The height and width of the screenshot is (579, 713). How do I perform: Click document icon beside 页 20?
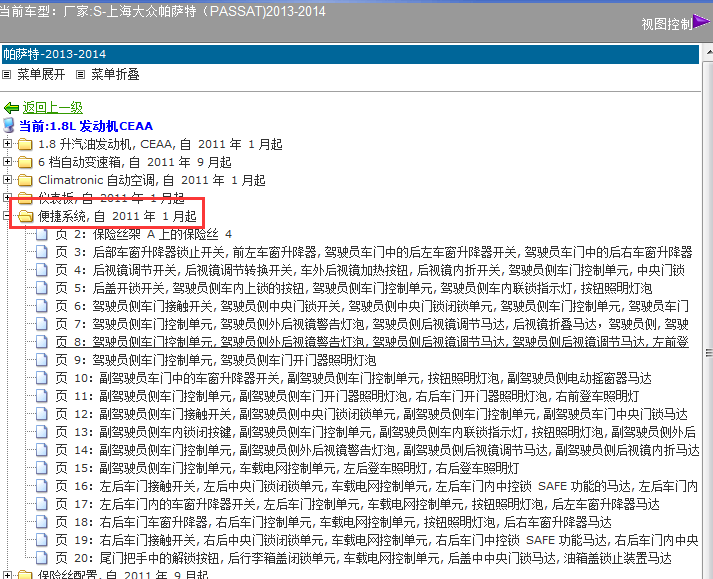(x=42, y=558)
